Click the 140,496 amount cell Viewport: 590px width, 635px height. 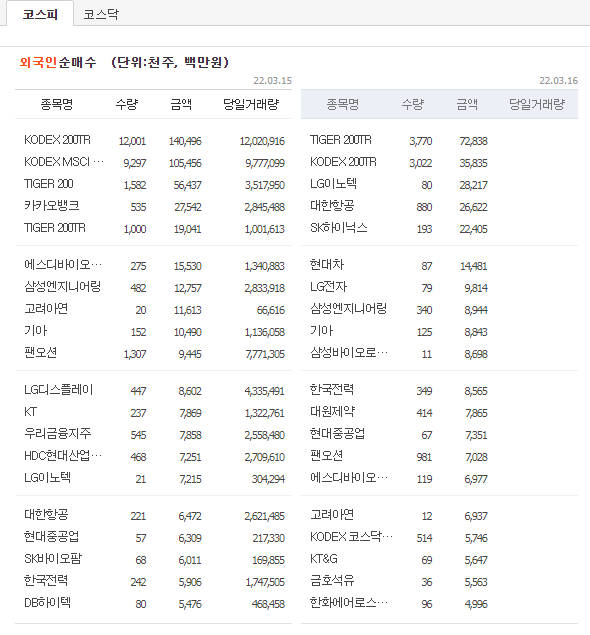(x=185, y=141)
